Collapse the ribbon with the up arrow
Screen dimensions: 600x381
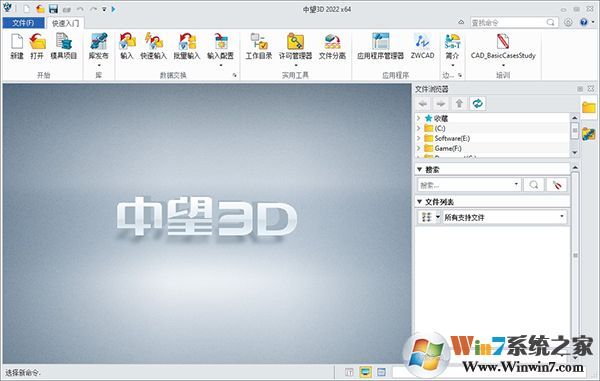click(461, 23)
